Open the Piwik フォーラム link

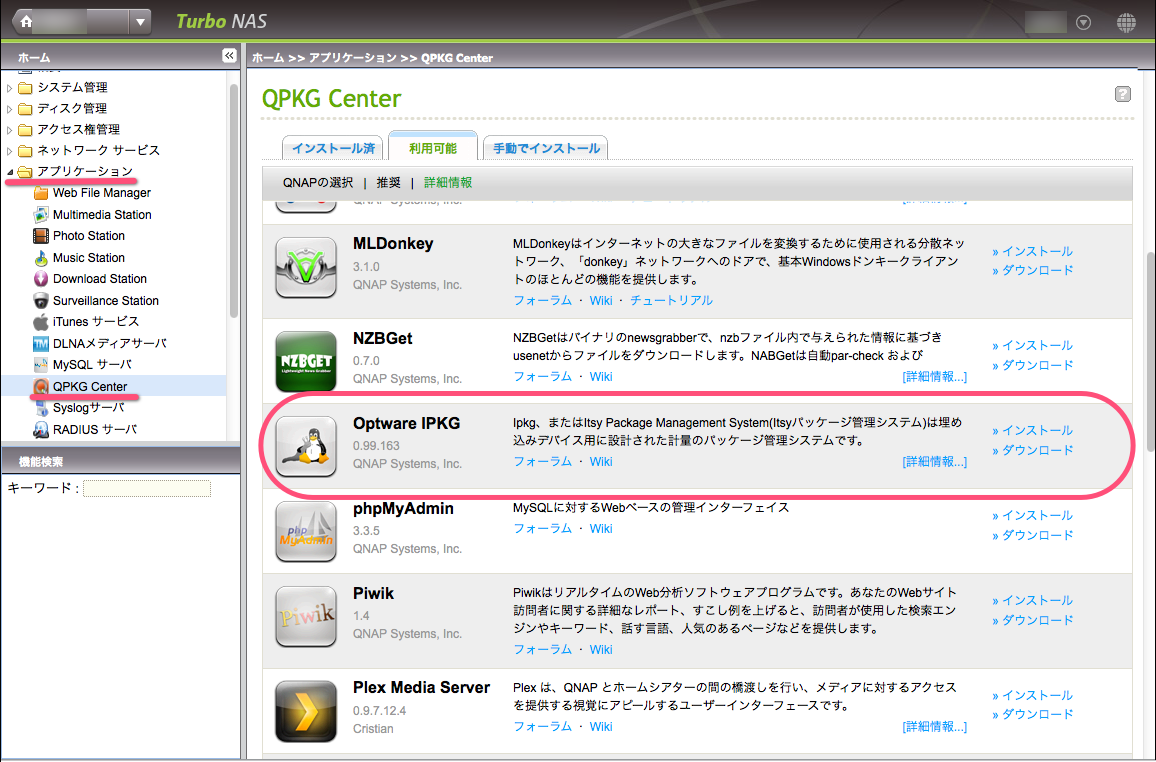543,649
